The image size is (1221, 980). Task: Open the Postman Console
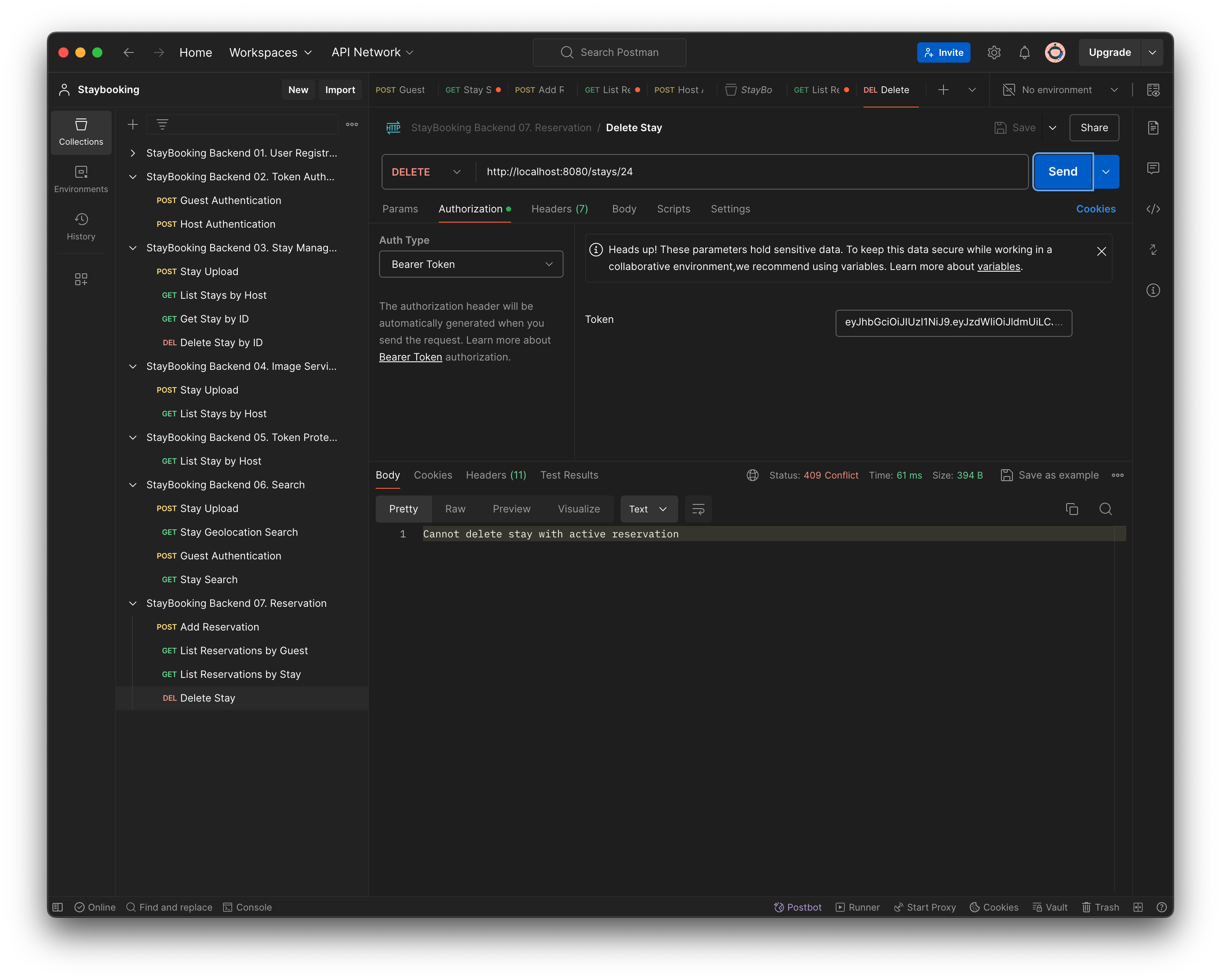tap(247, 907)
